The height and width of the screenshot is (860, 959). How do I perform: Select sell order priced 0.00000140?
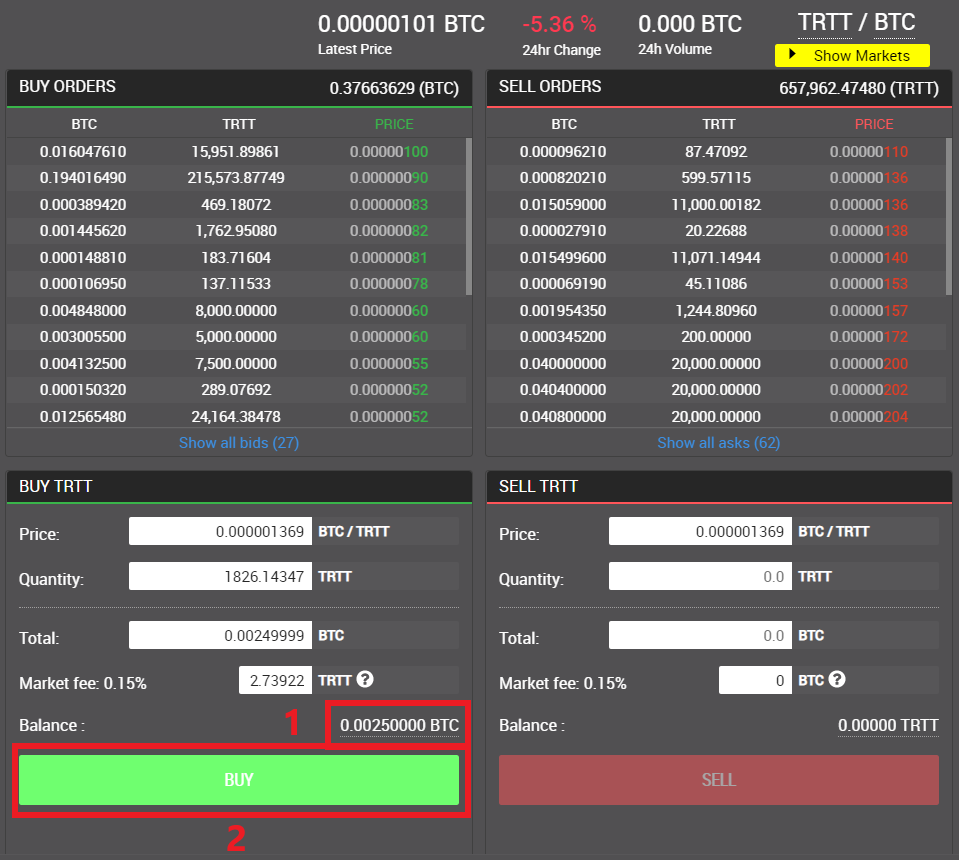click(x=716, y=258)
